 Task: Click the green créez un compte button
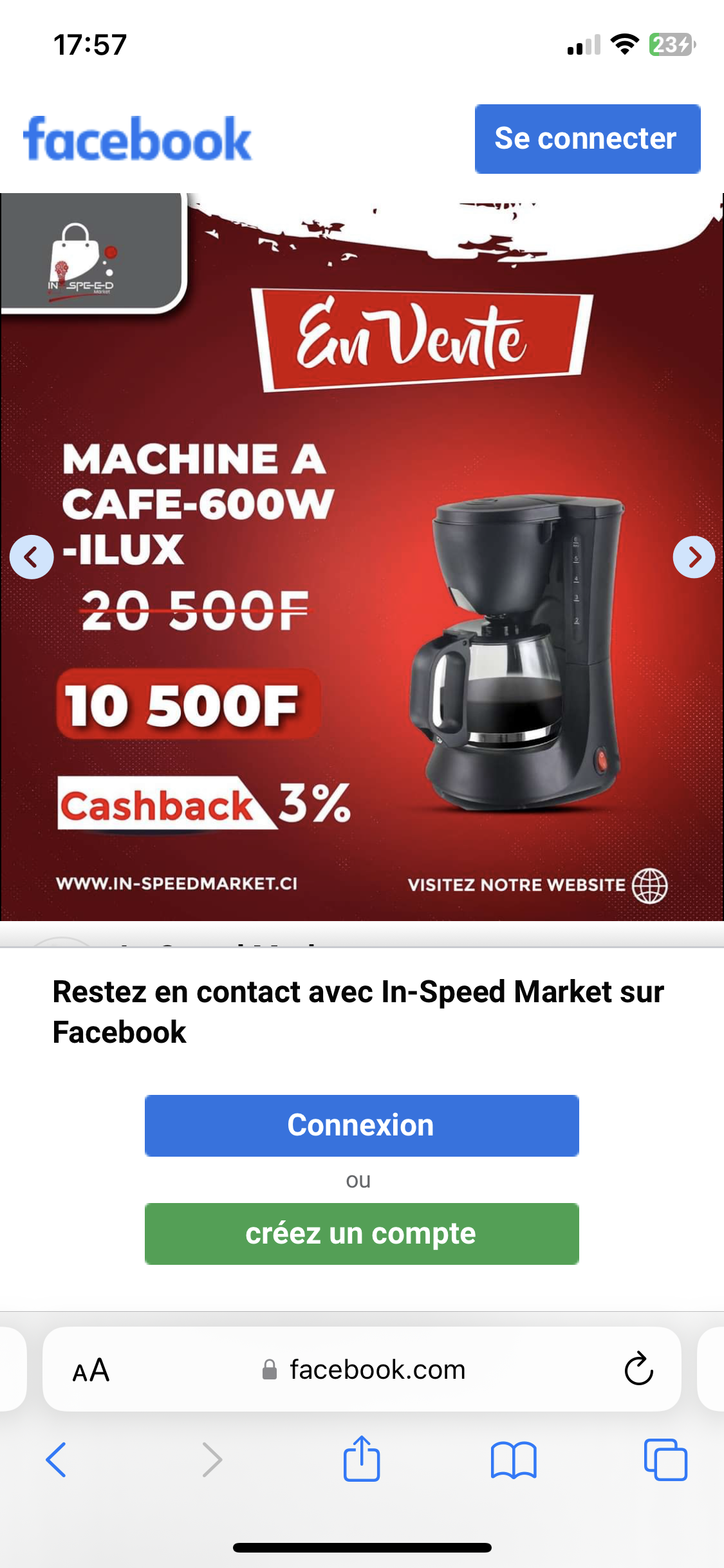tap(362, 1233)
